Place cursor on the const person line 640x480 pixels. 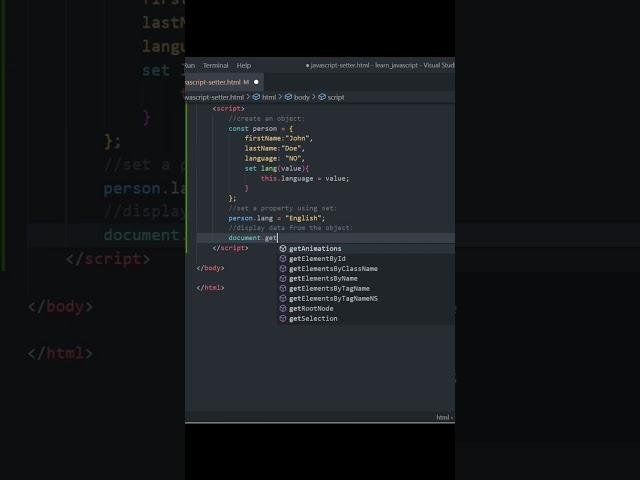[260, 129]
